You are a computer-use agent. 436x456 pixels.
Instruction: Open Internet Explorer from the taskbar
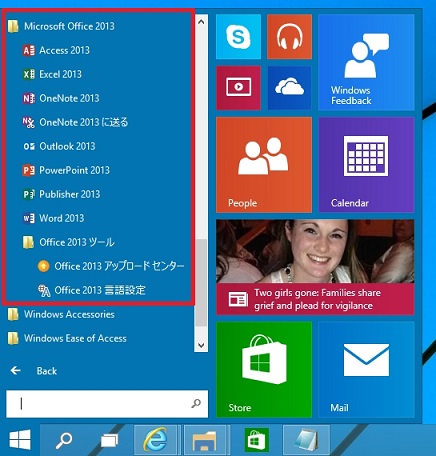click(x=155, y=440)
